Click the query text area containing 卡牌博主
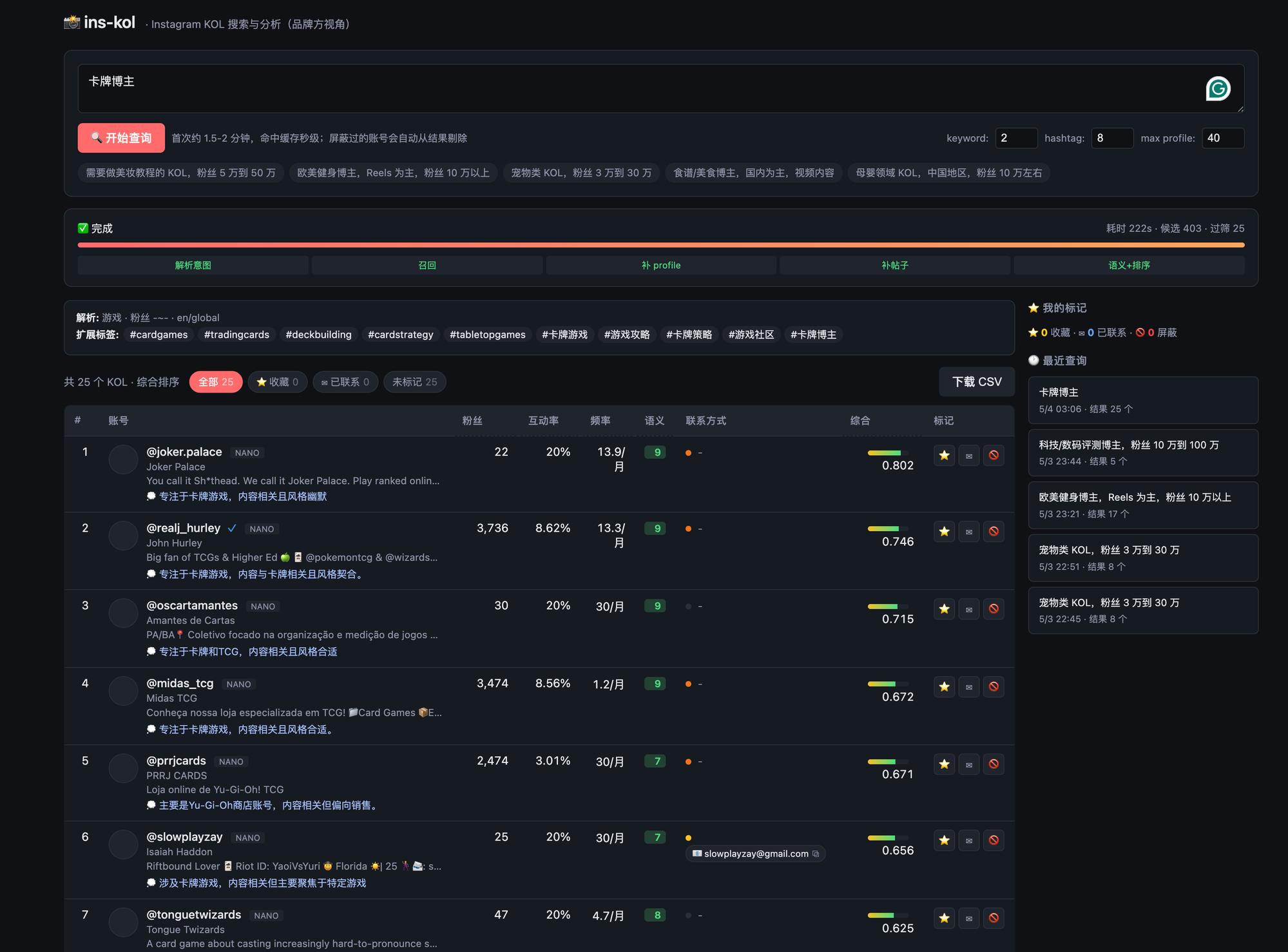1288x952 pixels. coord(661,88)
